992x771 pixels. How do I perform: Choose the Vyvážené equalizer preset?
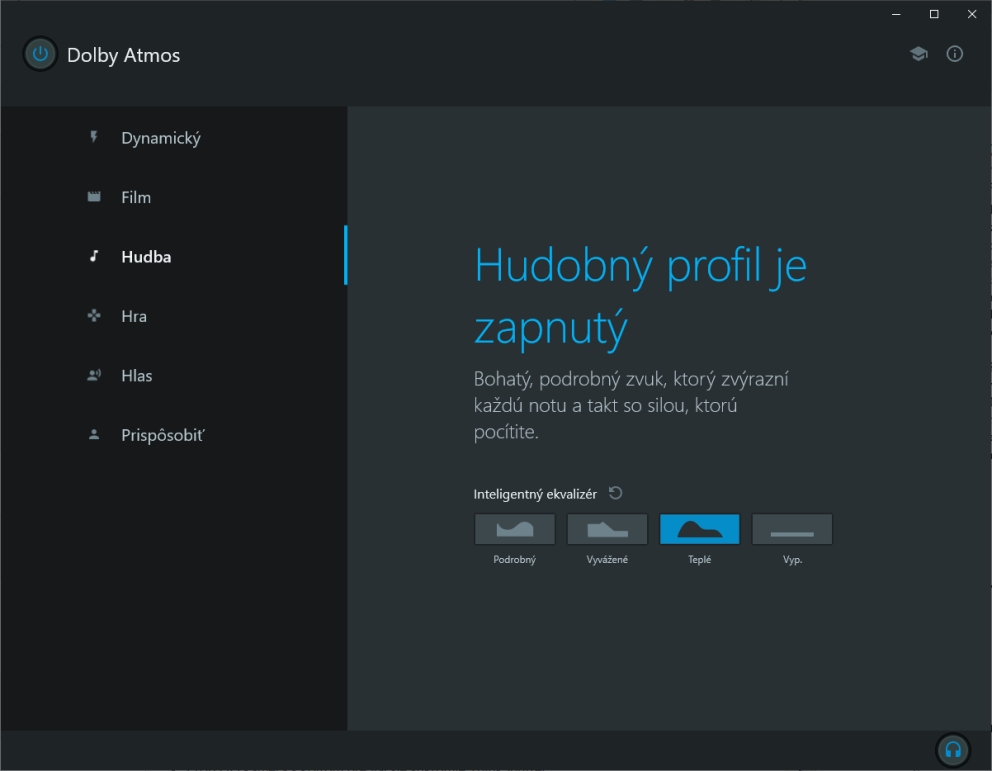click(607, 529)
